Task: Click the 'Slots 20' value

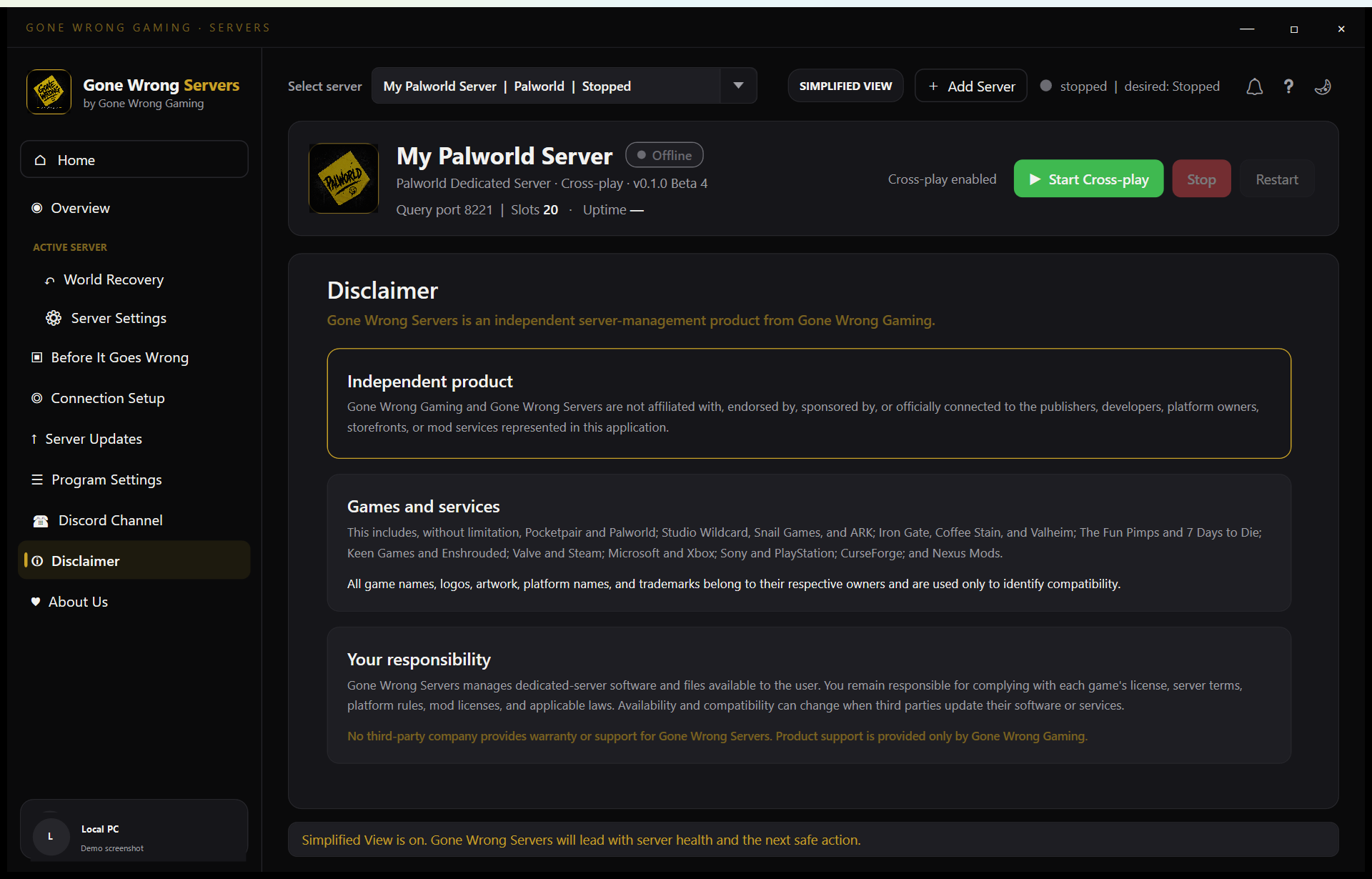Action: click(535, 209)
